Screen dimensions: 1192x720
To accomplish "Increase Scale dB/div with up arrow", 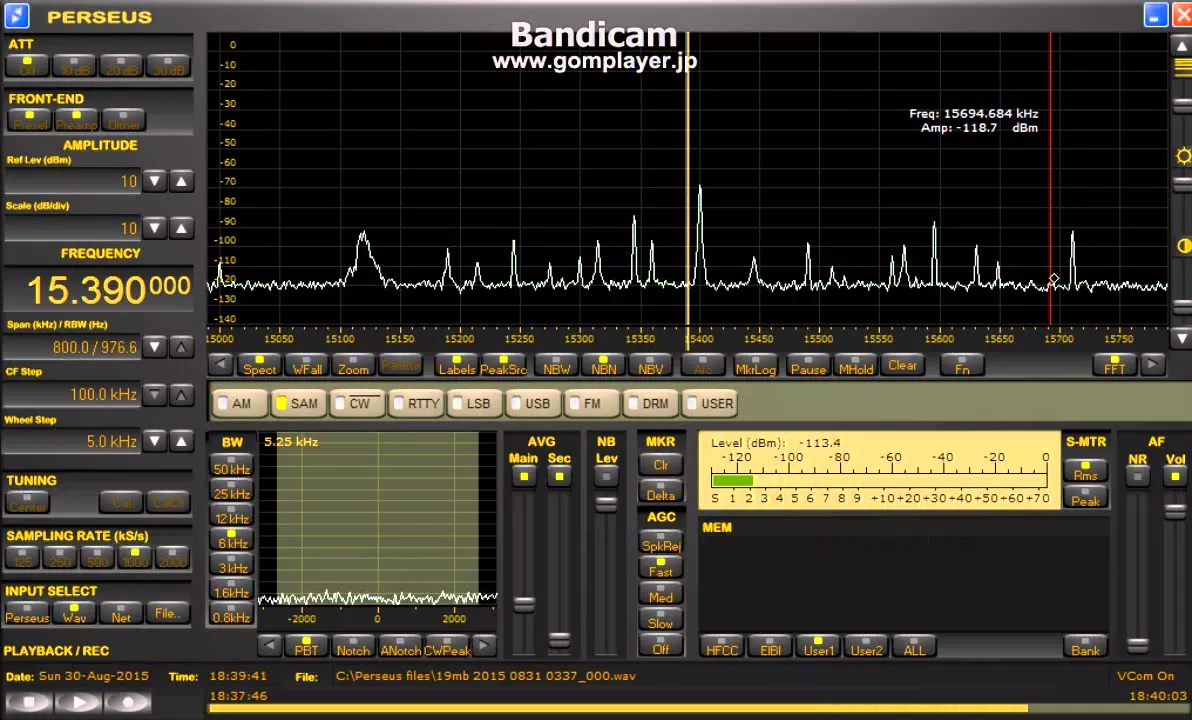I will 181,228.
